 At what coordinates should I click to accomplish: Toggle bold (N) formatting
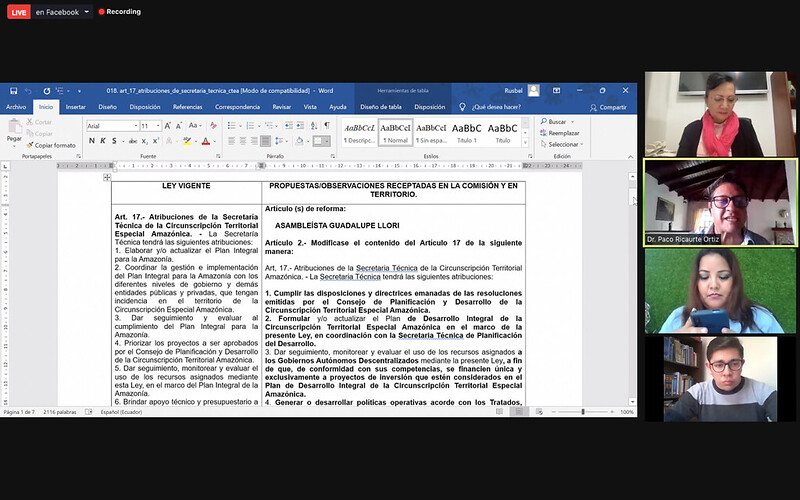click(92, 141)
